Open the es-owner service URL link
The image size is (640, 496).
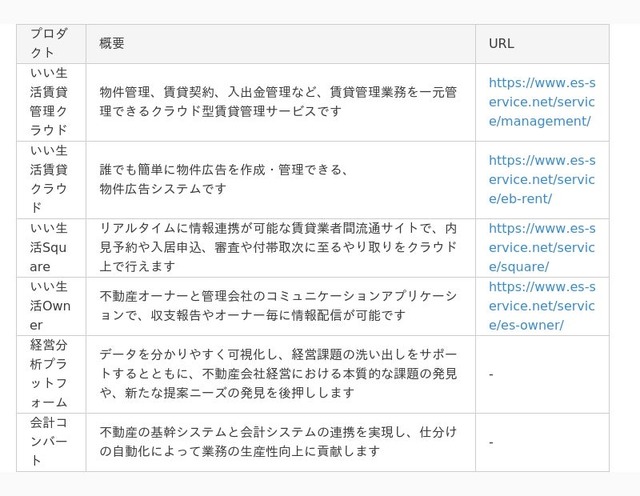(x=542, y=306)
